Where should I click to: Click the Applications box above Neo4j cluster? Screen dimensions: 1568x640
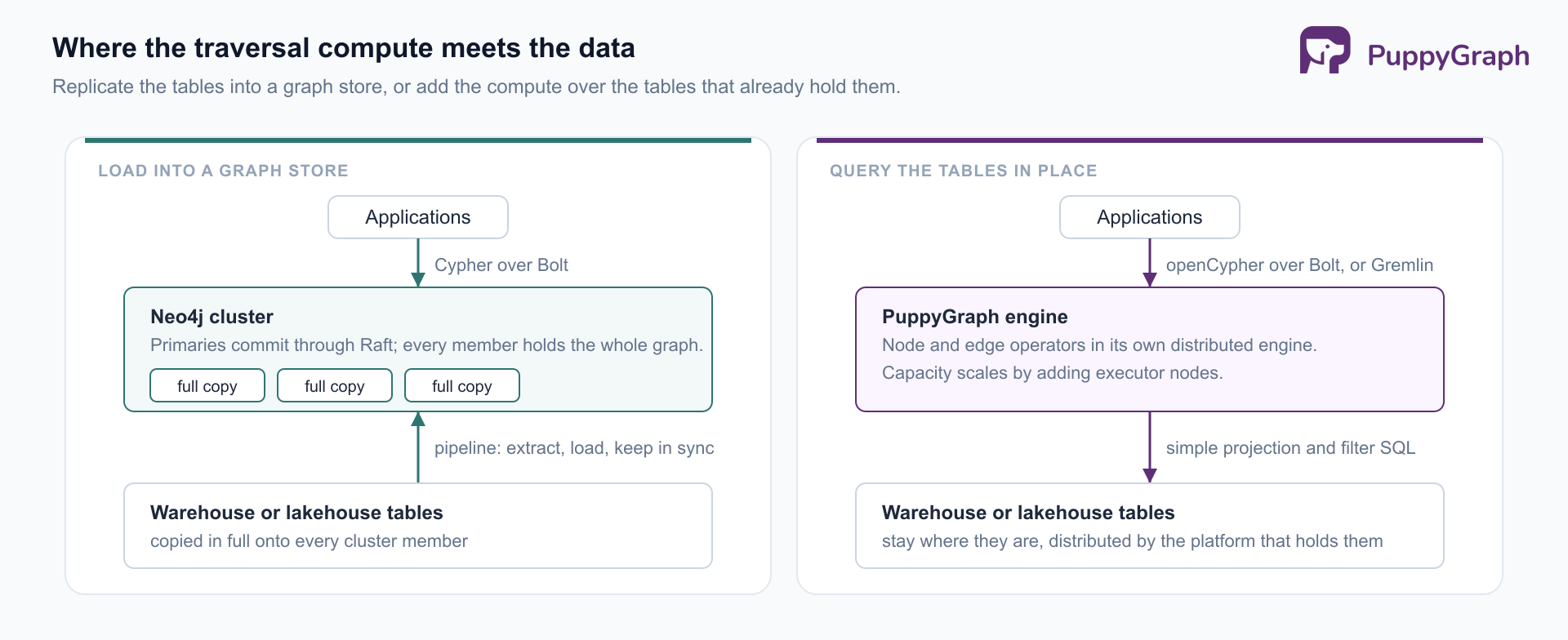(x=418, y=217)
